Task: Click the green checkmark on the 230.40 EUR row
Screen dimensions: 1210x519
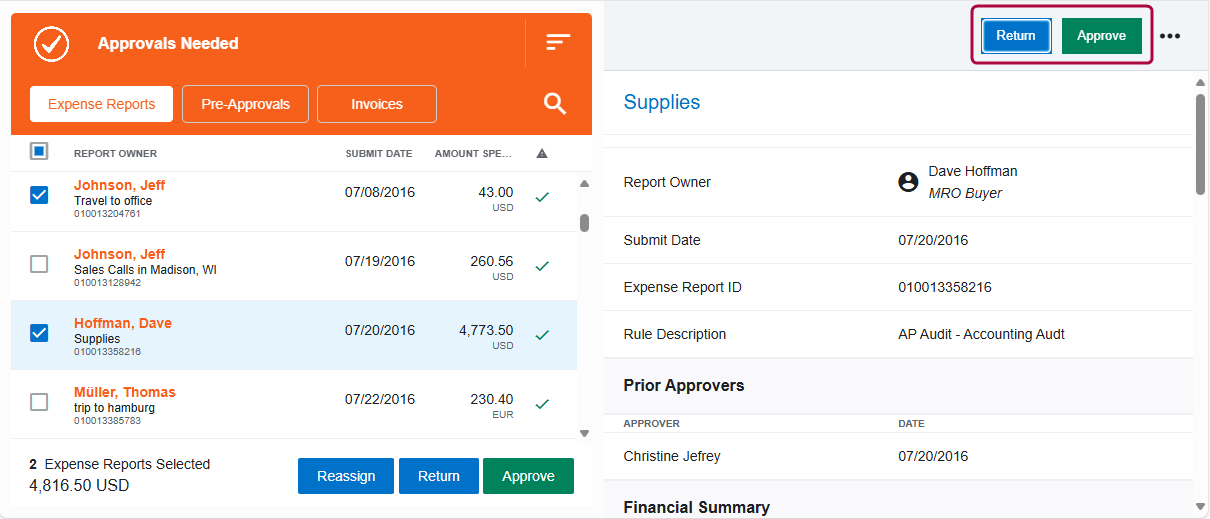Action: [542, 405]
